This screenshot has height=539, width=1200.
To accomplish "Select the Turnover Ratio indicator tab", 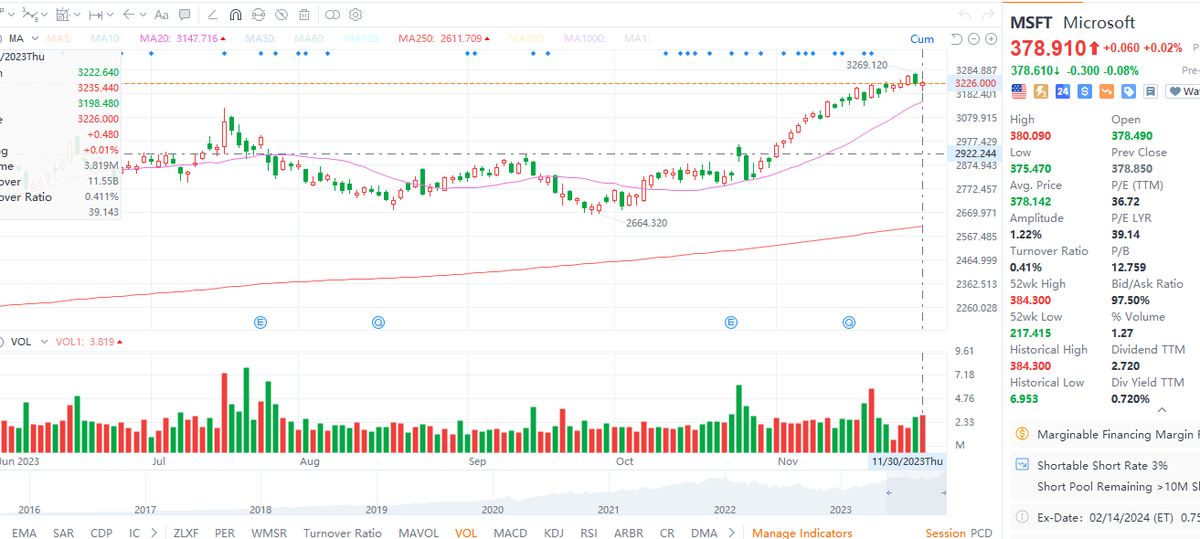I will [343, 533].
